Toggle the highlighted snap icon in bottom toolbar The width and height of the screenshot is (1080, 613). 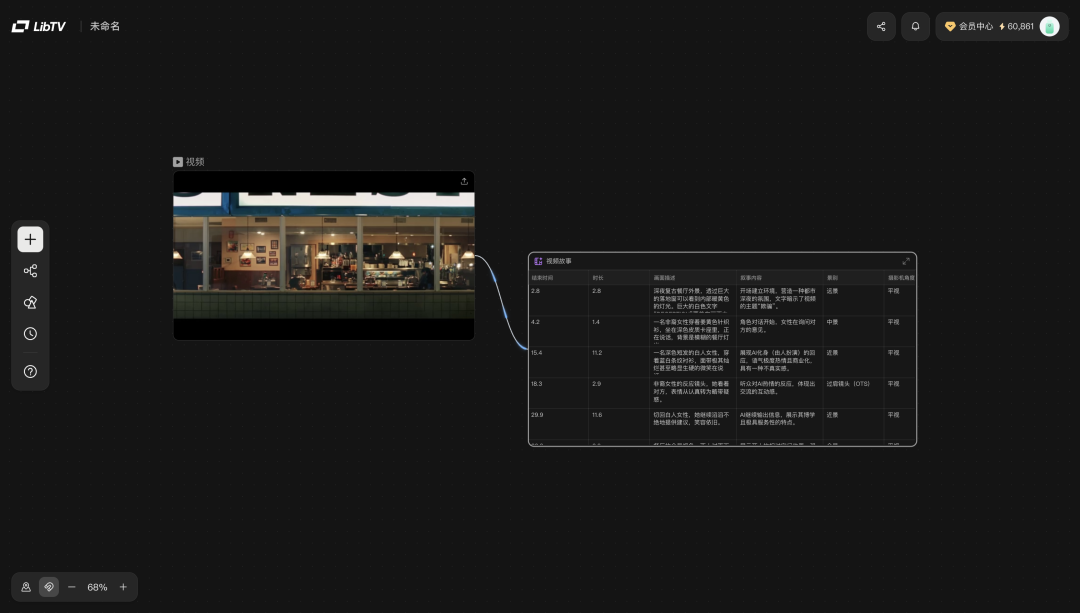point(49,587)
